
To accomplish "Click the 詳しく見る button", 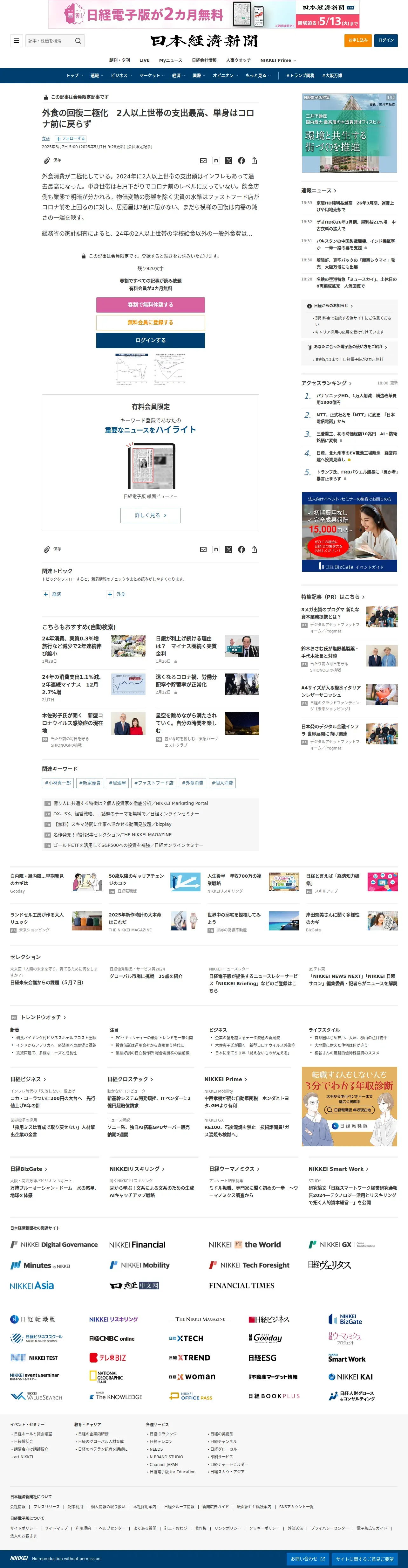I will pos(150,515).
